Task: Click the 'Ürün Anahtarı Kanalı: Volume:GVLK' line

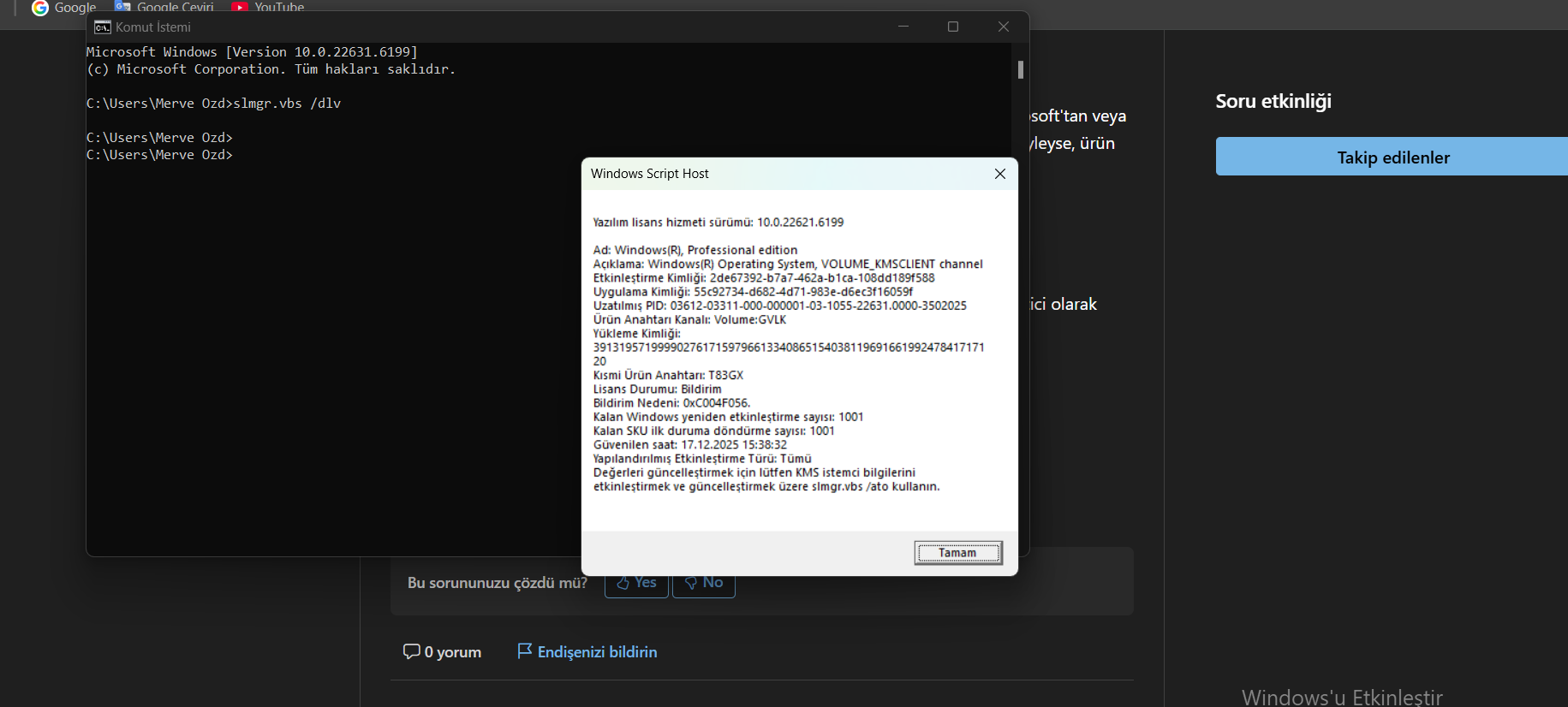Action: coord(689,320)
